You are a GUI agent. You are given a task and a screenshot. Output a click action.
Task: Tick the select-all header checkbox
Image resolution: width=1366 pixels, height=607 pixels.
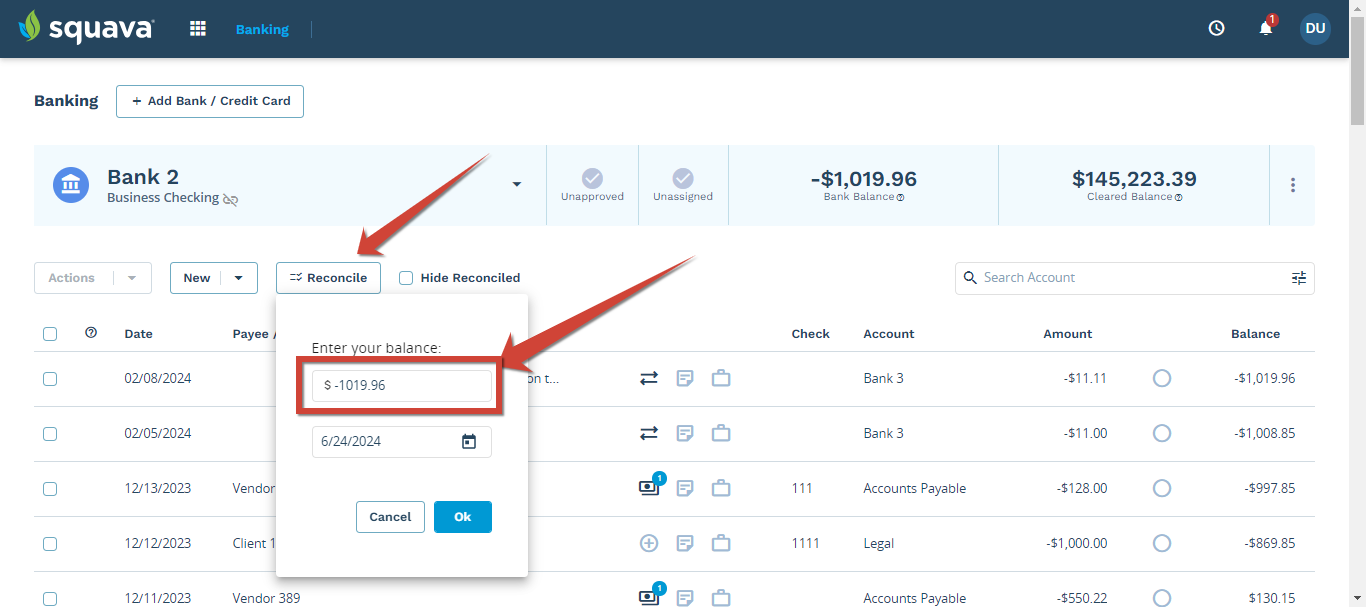50,334
